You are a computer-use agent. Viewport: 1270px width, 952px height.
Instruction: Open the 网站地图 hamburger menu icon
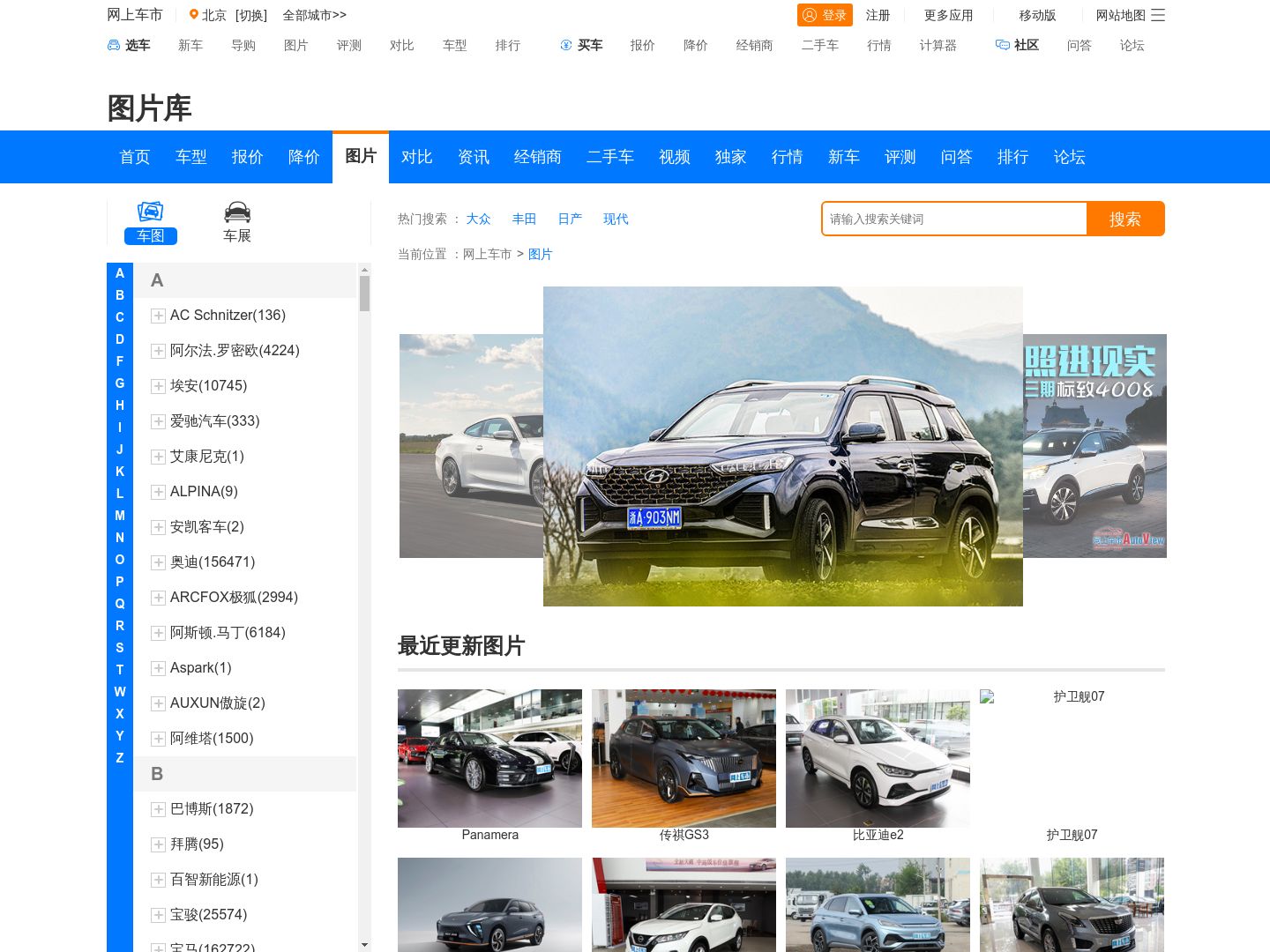click(x=1158, y=15)
